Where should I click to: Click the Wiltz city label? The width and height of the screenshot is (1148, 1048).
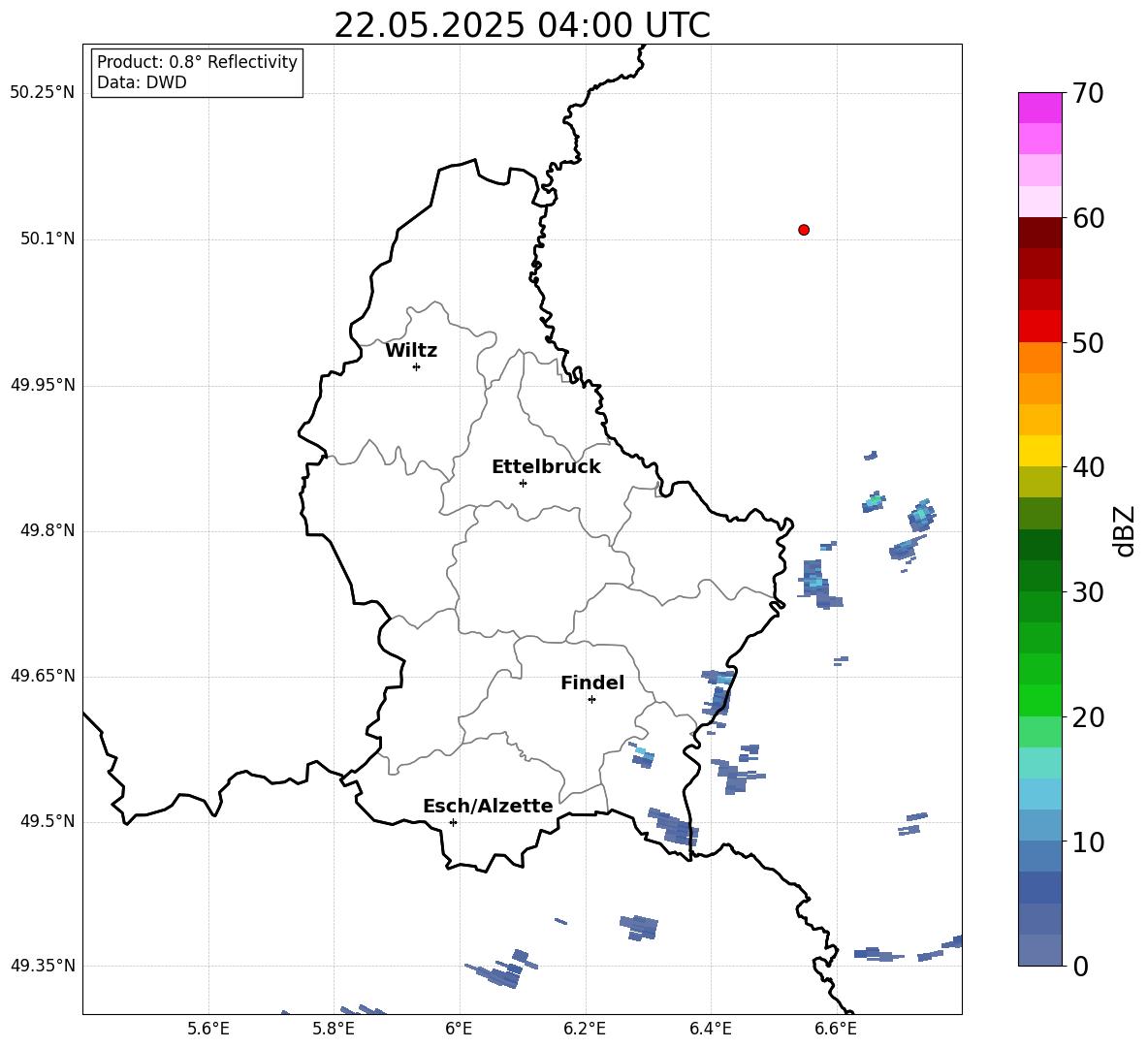[411, 351]
